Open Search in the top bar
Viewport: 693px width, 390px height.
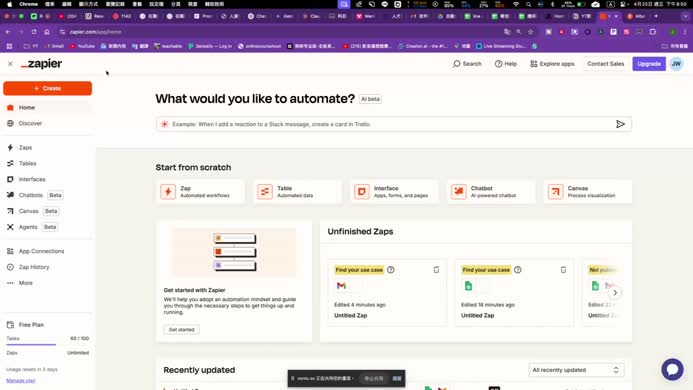click(467, 64)
